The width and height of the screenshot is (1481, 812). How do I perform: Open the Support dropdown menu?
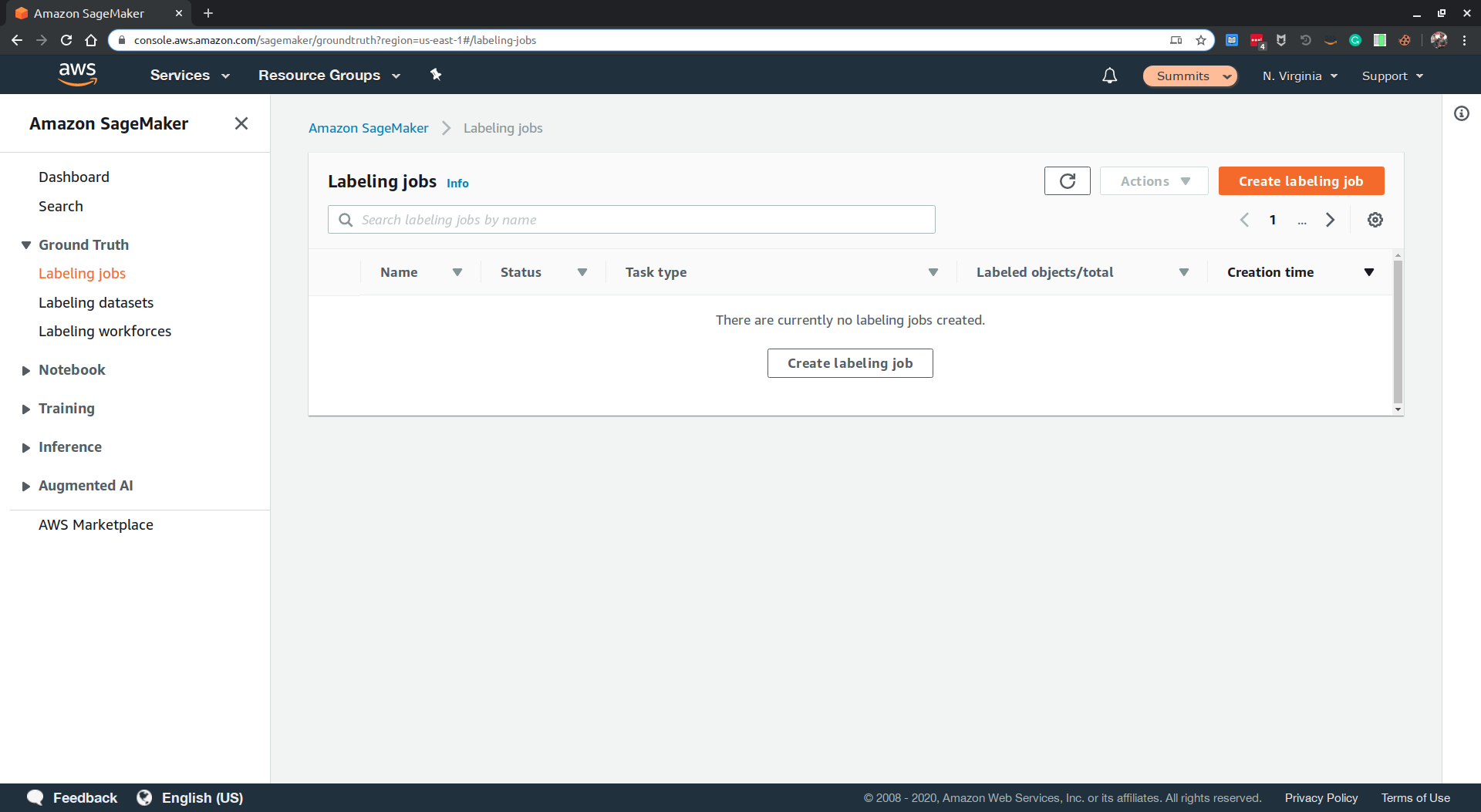click(x=1392, y=76)
